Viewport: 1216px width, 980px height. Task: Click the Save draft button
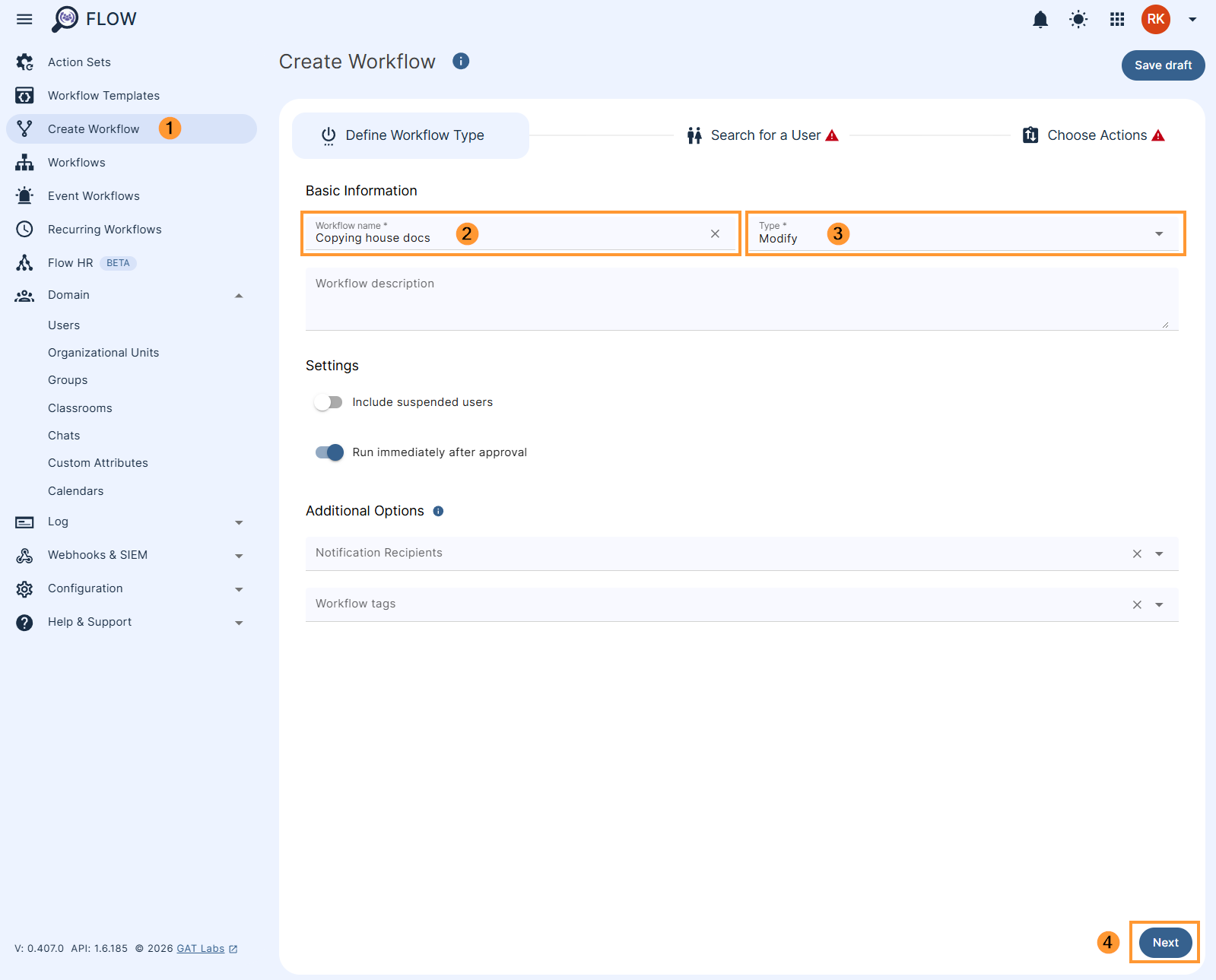(1163, 65)
